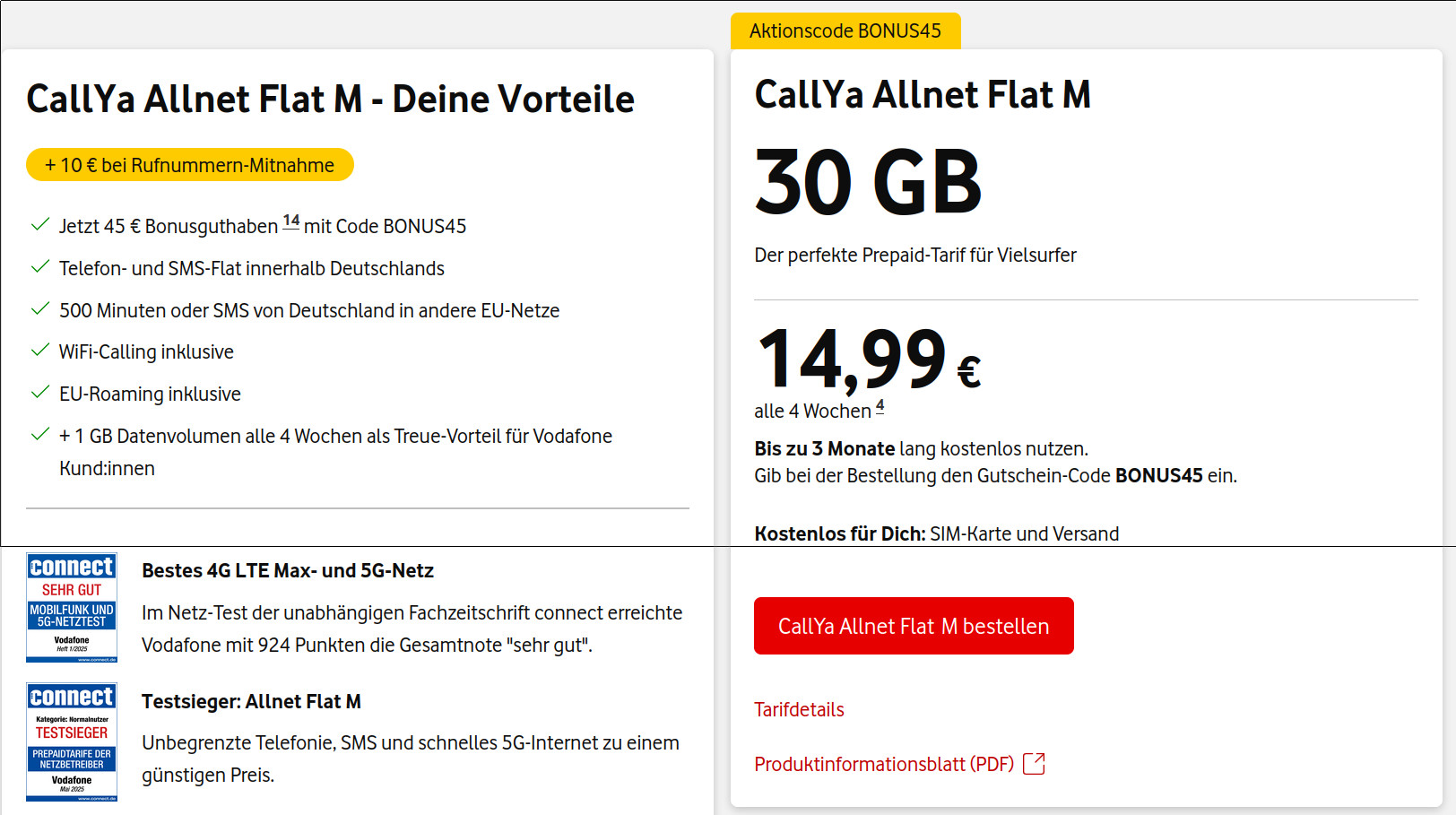Click the 'Testsieger: Allnet Flat M' heading

pos(251,702)
